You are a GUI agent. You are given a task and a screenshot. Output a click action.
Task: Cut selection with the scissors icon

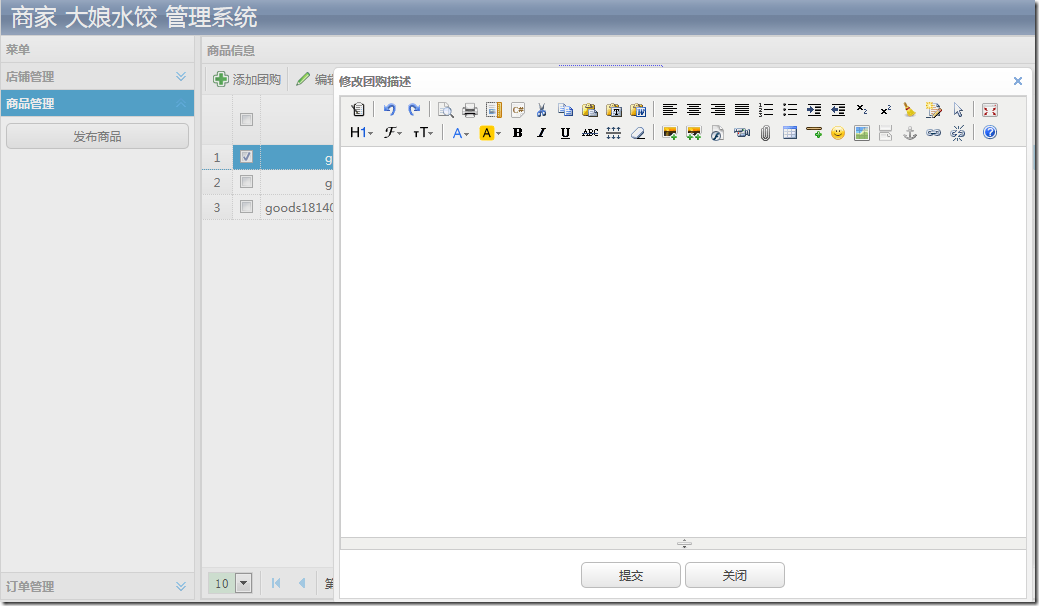(541, 110)
